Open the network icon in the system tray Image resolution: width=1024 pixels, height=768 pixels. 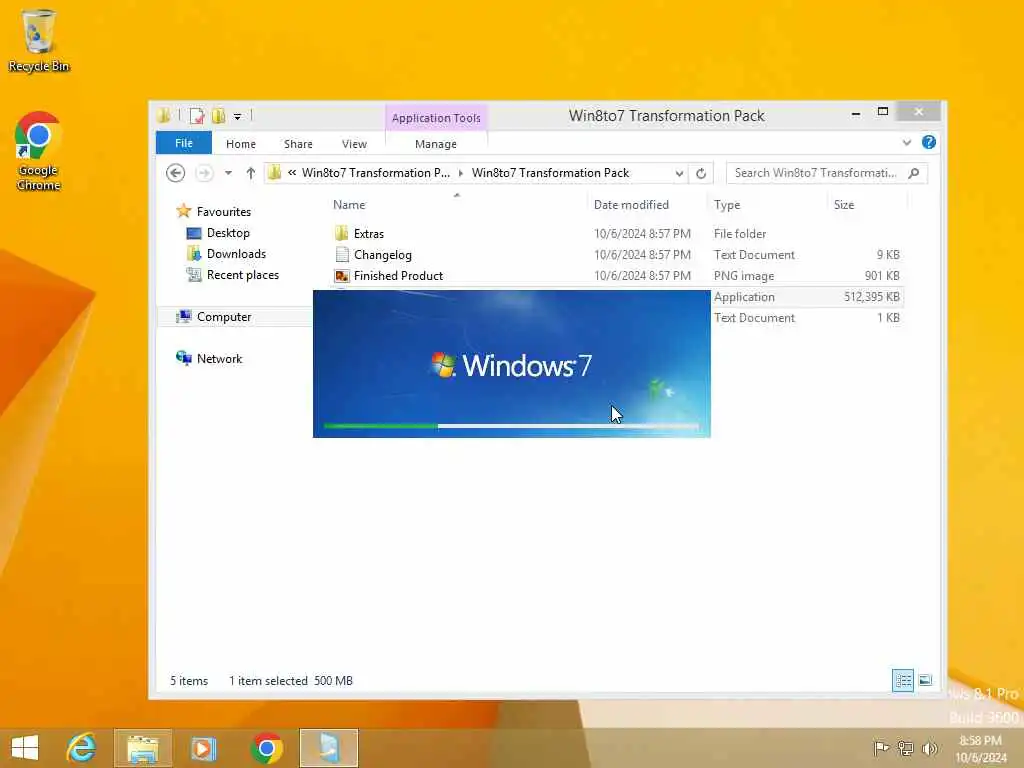[x=905, y=748]
